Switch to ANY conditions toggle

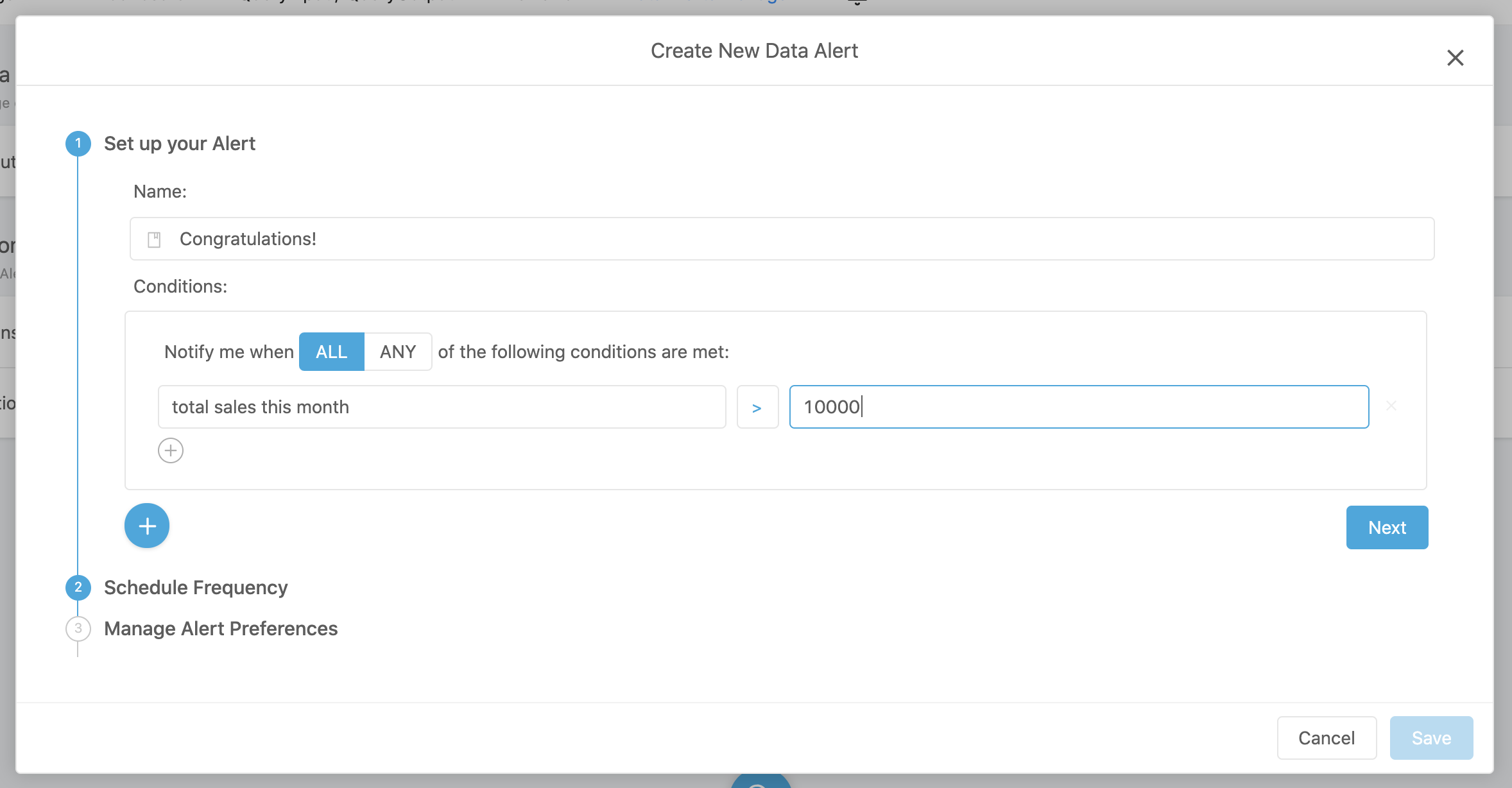click(x=398, y=352)
